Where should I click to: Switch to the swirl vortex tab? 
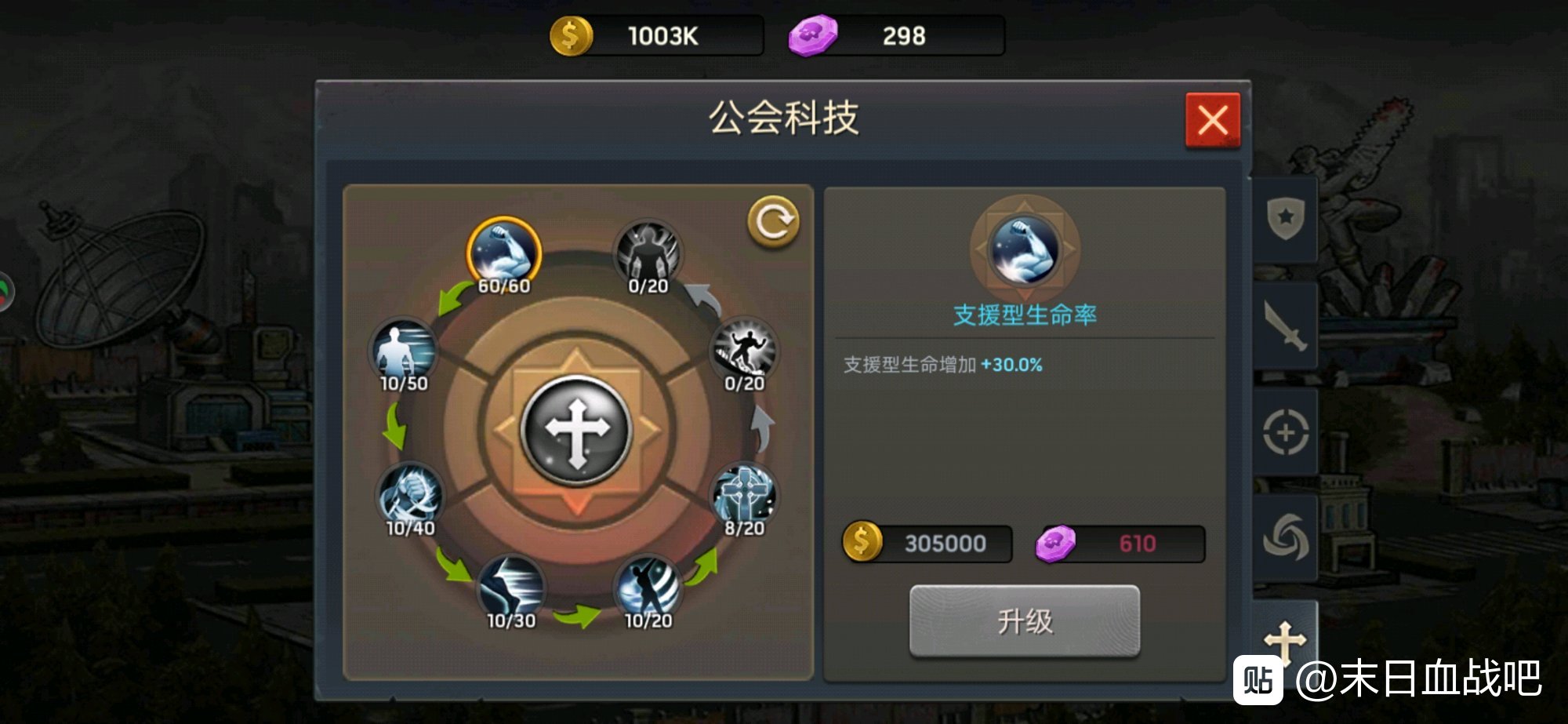coord(1285,538)
